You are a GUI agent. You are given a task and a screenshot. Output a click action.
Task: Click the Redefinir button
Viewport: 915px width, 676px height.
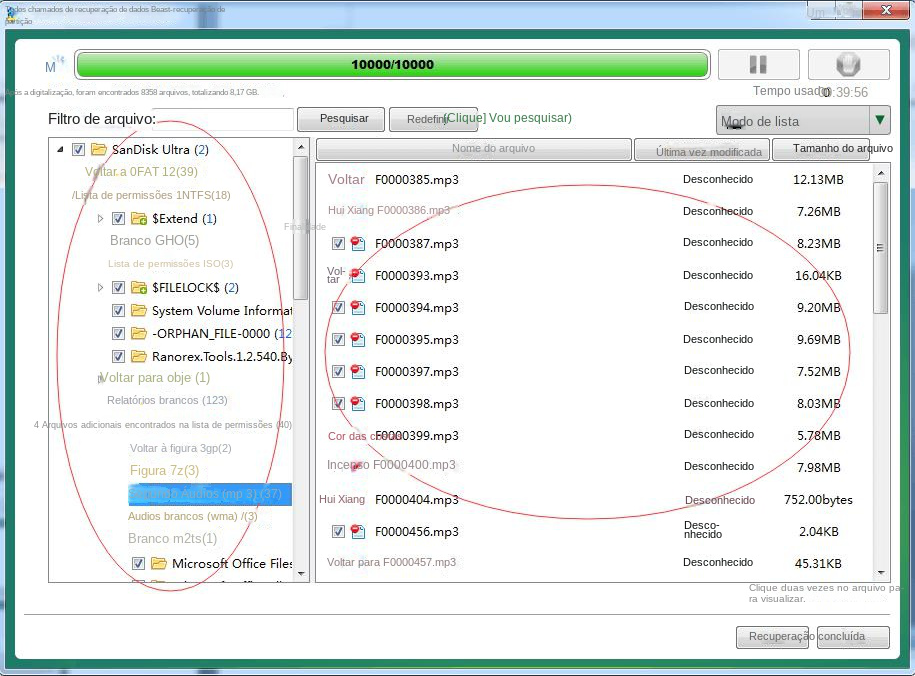tap(433, 119)
